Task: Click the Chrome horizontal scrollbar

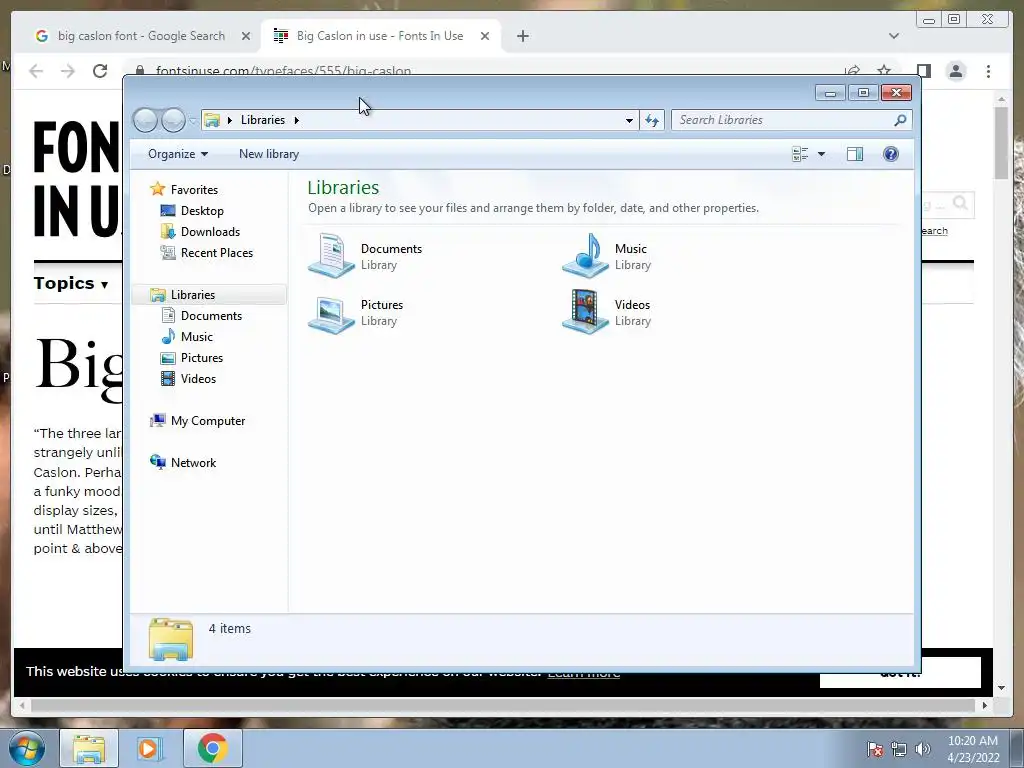Action: click(x=505, y=705)
